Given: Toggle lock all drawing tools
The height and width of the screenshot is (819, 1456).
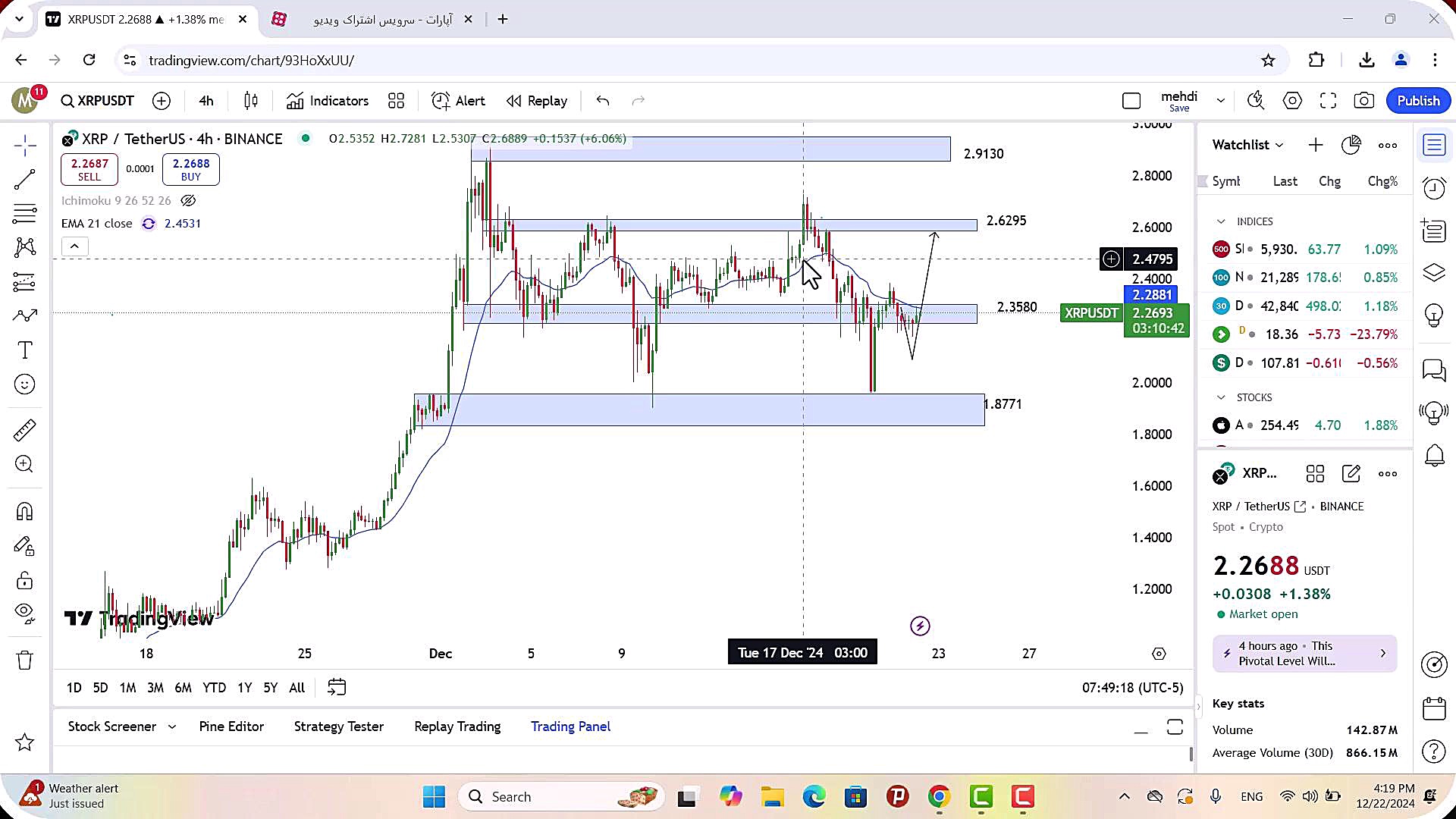Looking at the screenshot, I should (24, 581).
